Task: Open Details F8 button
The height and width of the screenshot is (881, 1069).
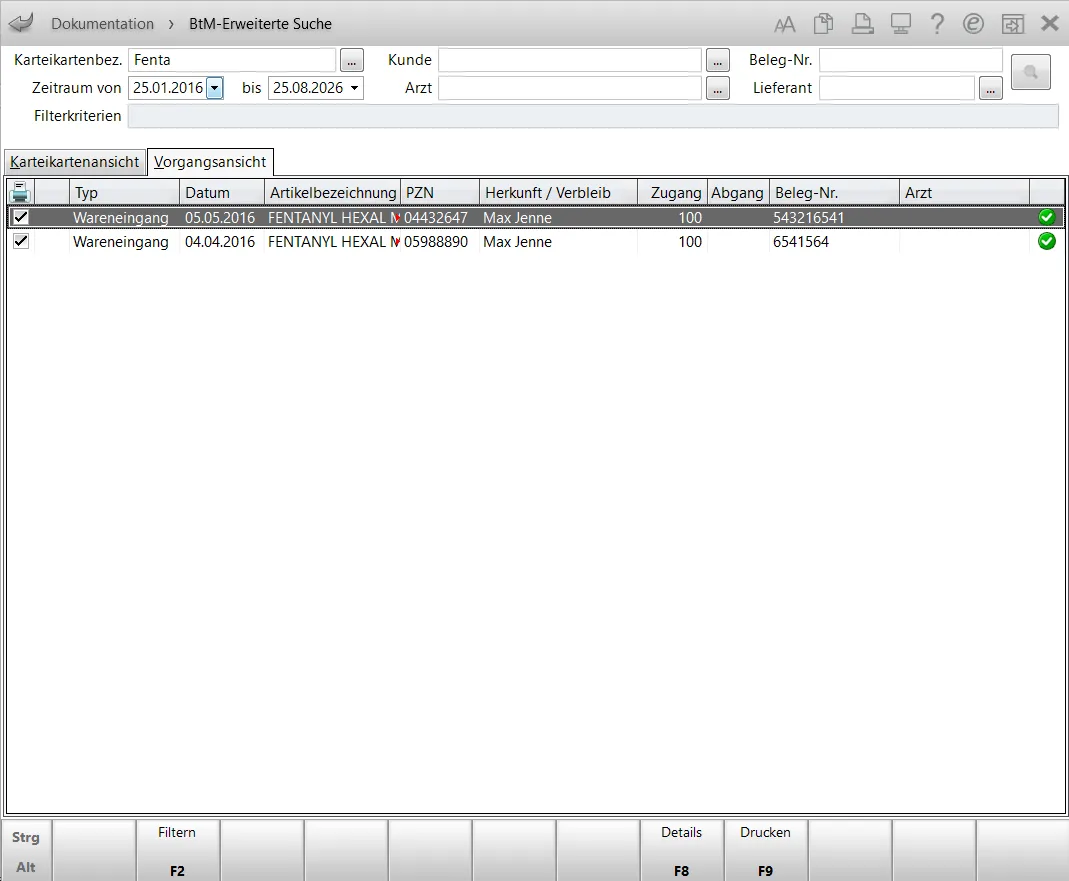Action: 682,850
